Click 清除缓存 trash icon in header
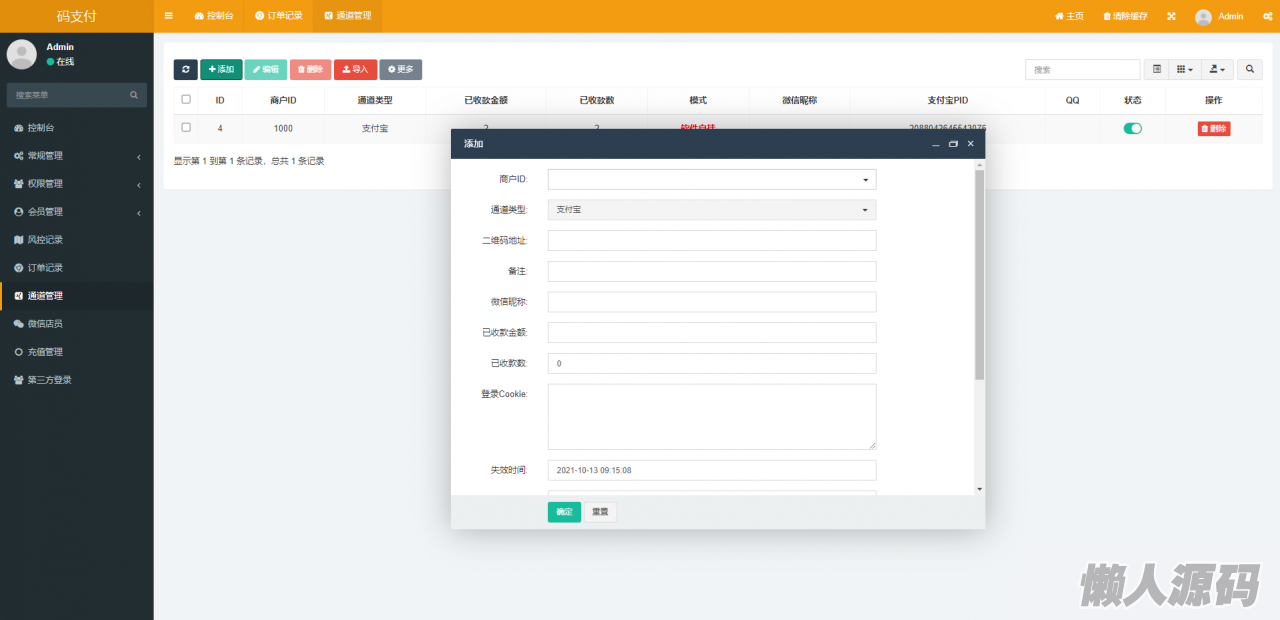Viewport: 1280px width, 620px height. 1107,16
